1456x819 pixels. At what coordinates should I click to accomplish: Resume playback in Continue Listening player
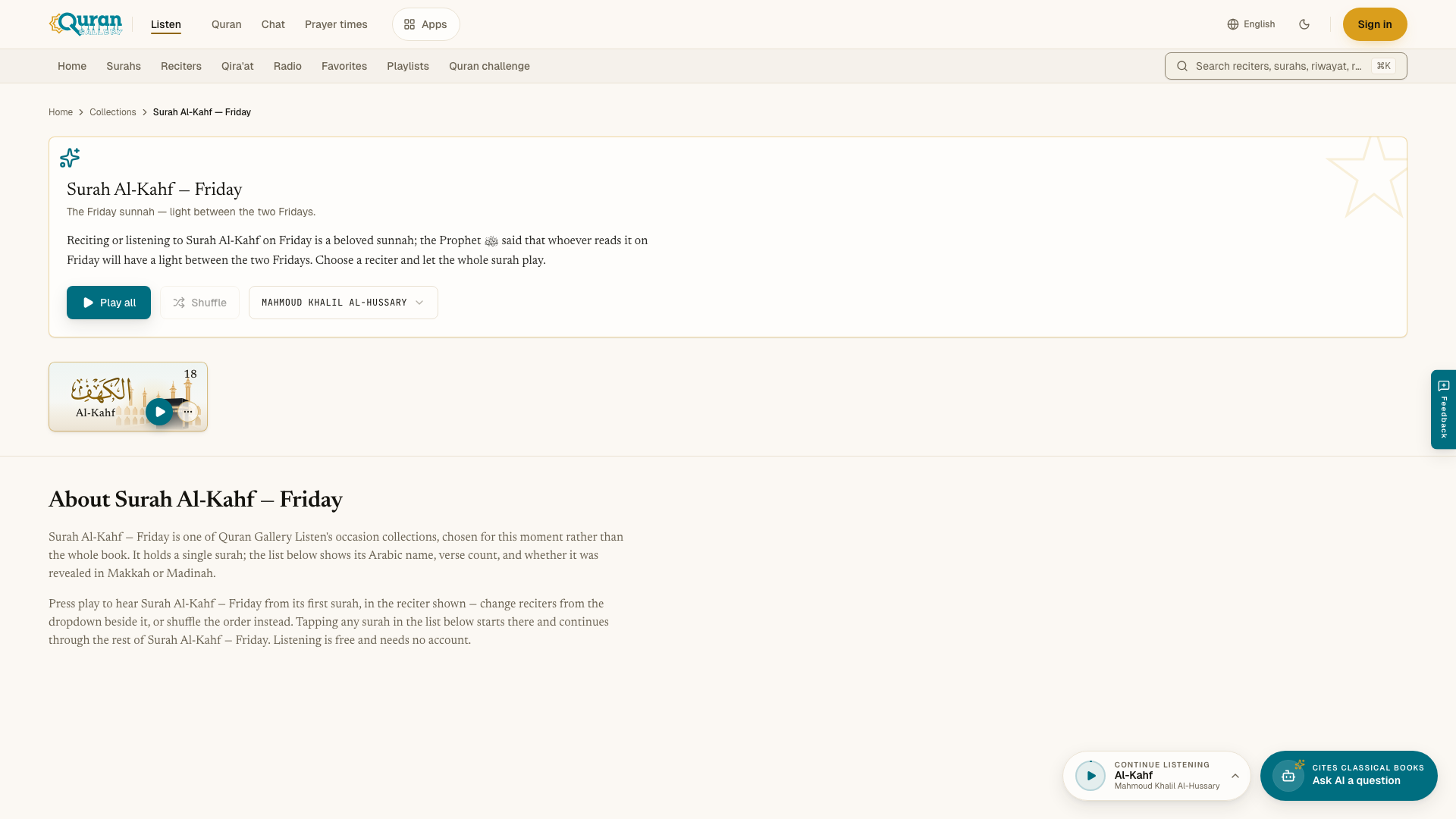[1090, 776]
